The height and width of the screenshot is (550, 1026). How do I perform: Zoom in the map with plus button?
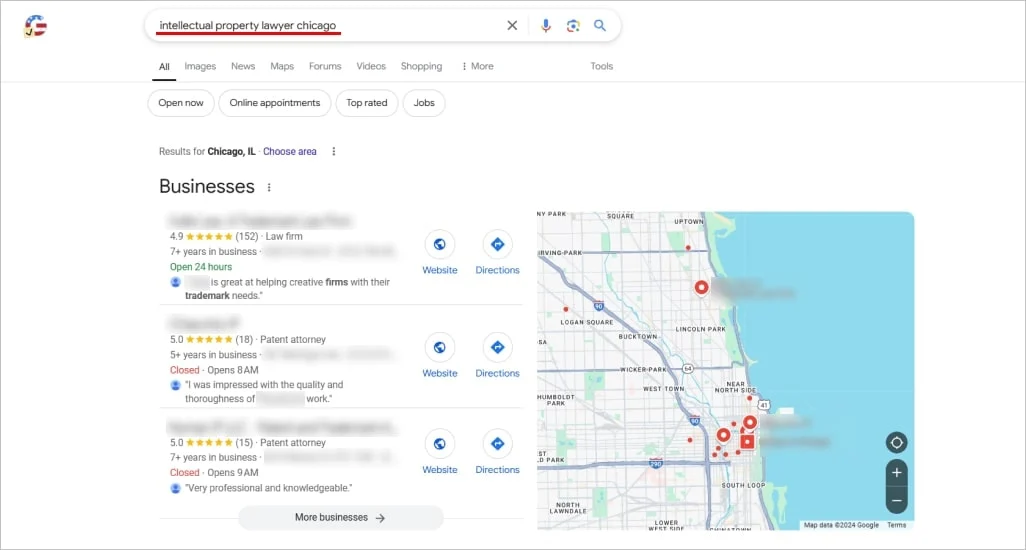pos(896,472)
